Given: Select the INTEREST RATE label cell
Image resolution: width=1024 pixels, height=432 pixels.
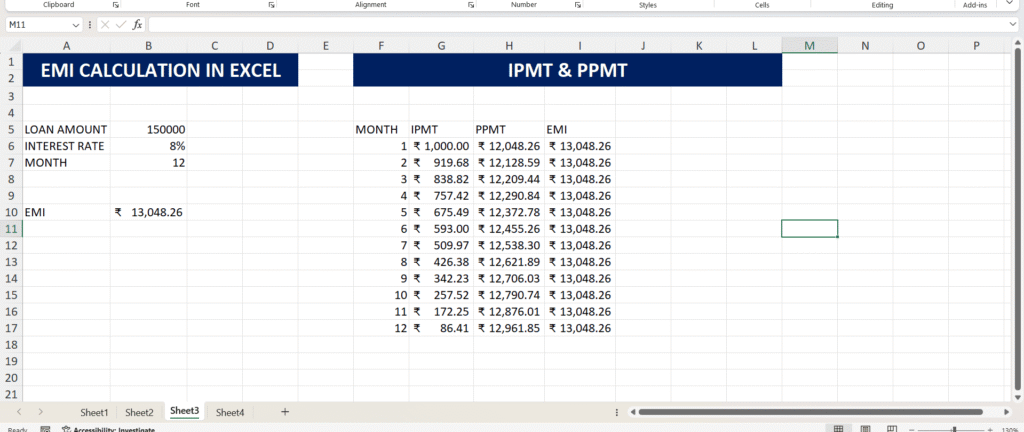Looking at the screenshot, I should (66, 146).
